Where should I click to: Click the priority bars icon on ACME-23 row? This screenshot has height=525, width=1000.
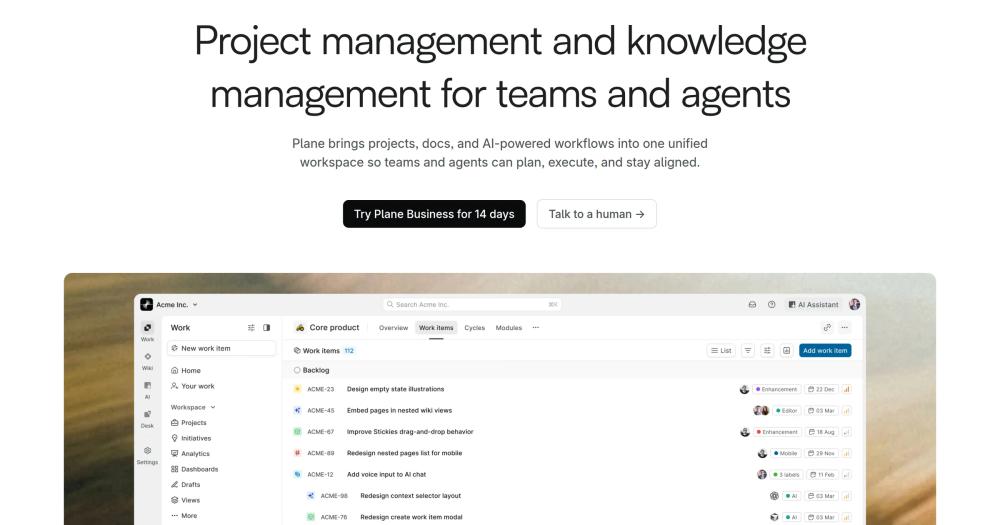[846, 389]
